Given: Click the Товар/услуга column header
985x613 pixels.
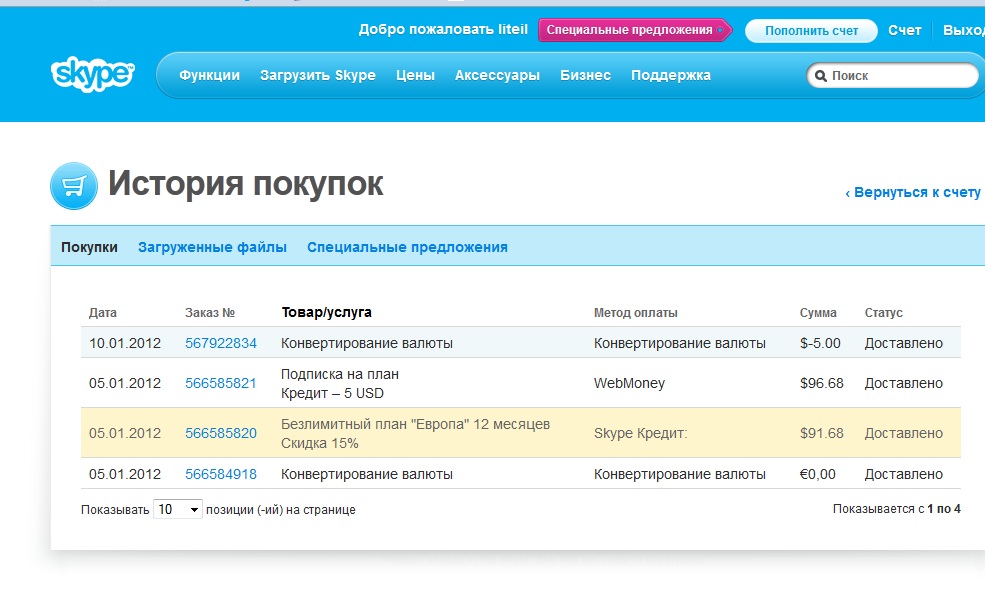Looking at the screenshot, I should click(327, 312).
